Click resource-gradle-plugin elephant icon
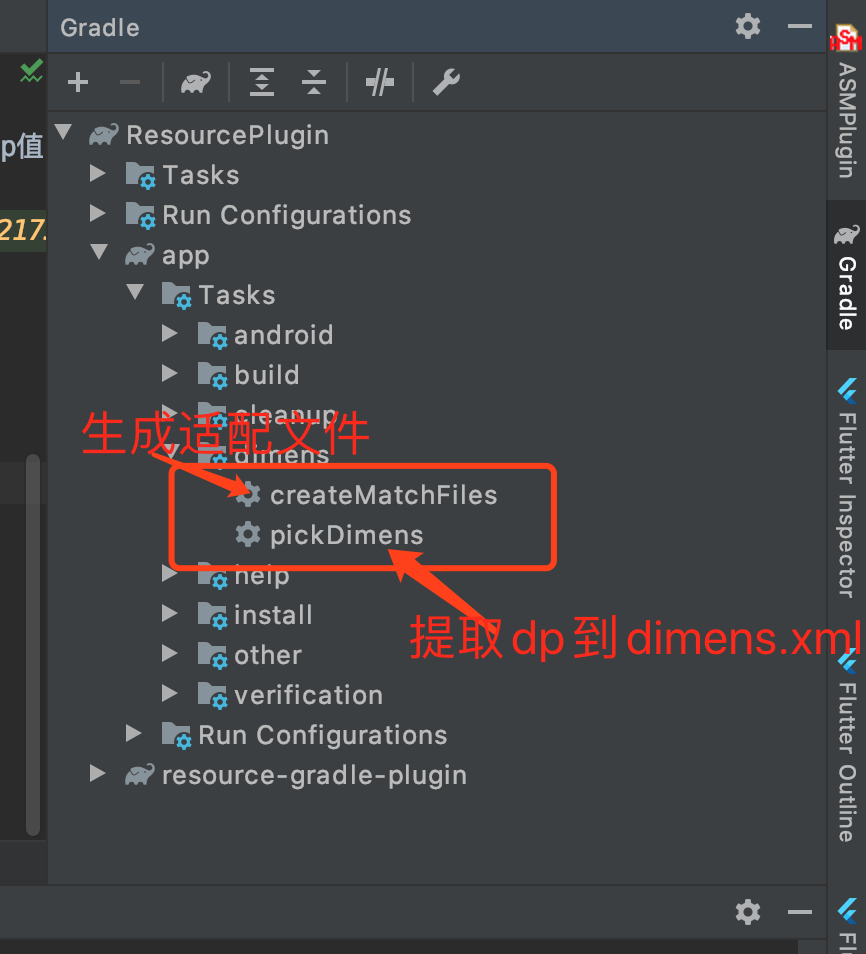The height and width of the screenshot is (954, 866). tap(139, 775)
